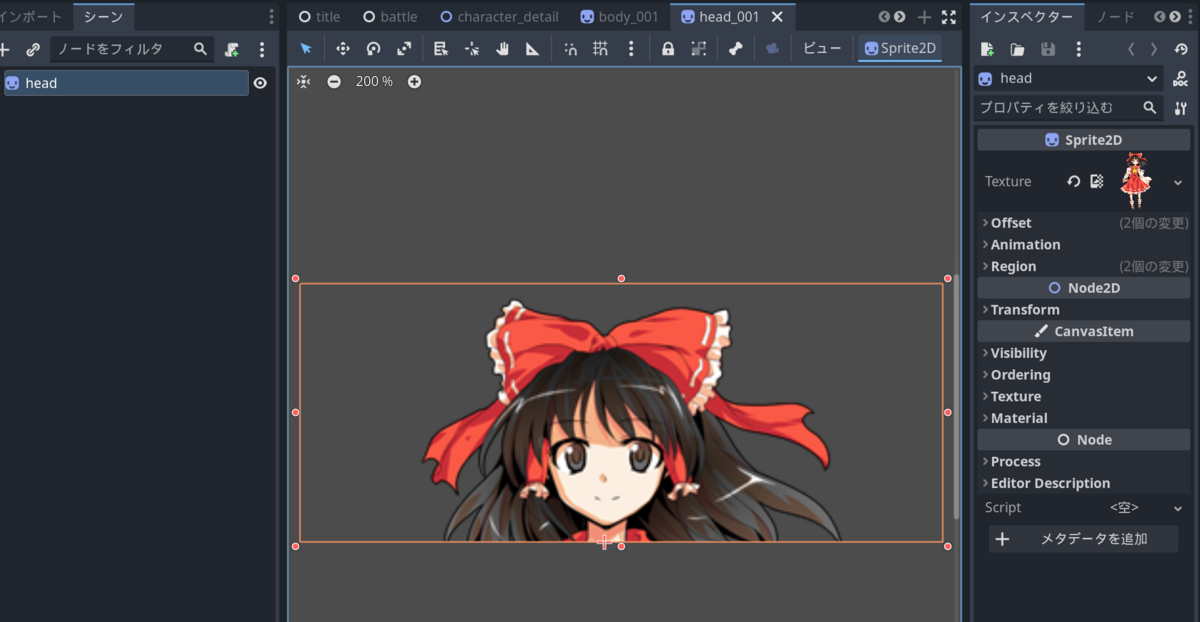Screen dimensions: 1200x622
Task: Select the head node in scene tree
Action: click(126, 83)
